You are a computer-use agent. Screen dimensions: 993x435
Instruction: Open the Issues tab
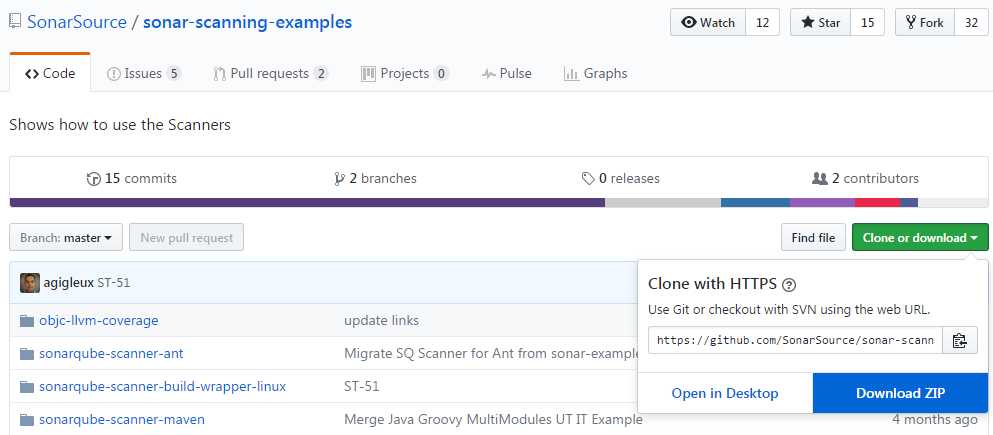point(144,73)
